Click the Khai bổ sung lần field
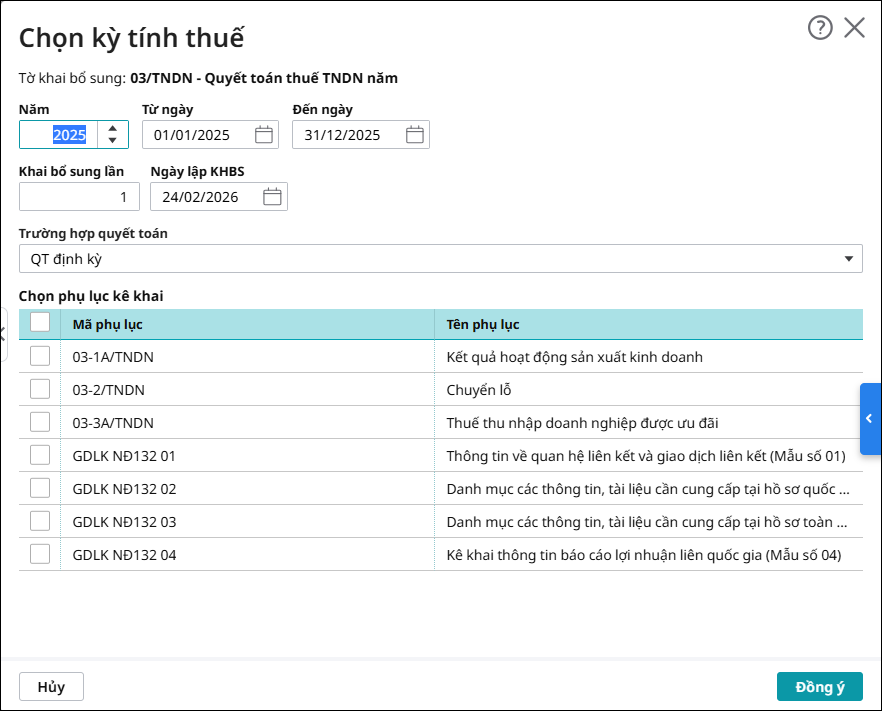This screenshot has height=711, width=882. [x=80, y=197]
